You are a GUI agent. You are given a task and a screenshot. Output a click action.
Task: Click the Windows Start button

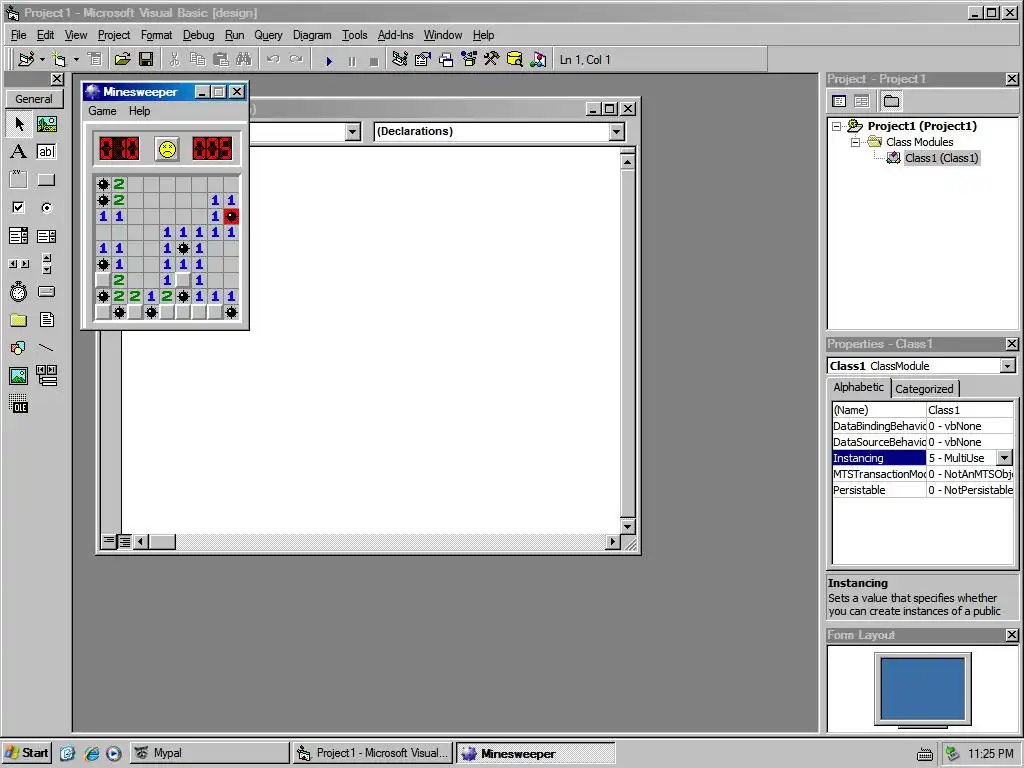coord(27,753)
